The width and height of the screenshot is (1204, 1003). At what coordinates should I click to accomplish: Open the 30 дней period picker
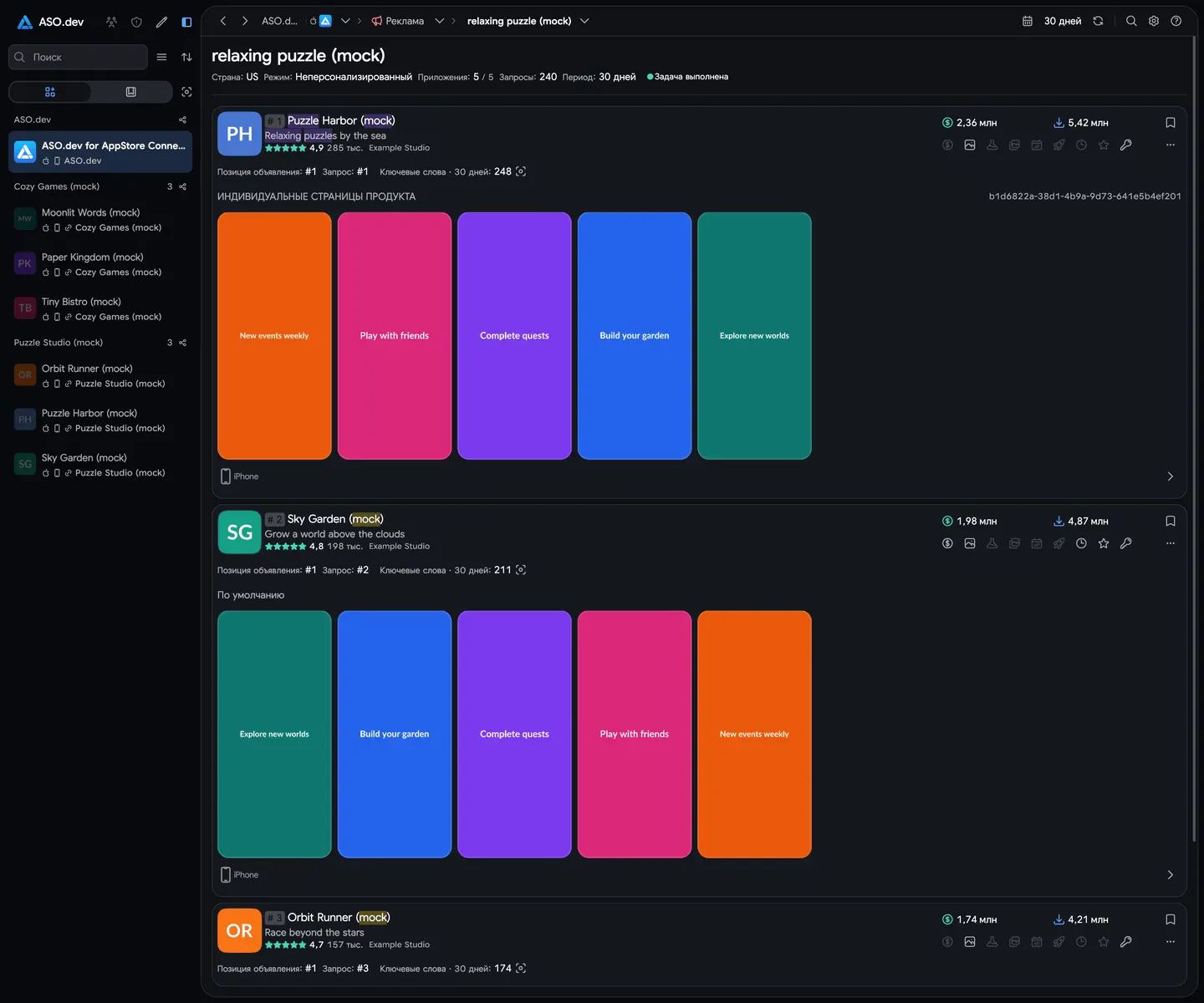[1053, 21]
